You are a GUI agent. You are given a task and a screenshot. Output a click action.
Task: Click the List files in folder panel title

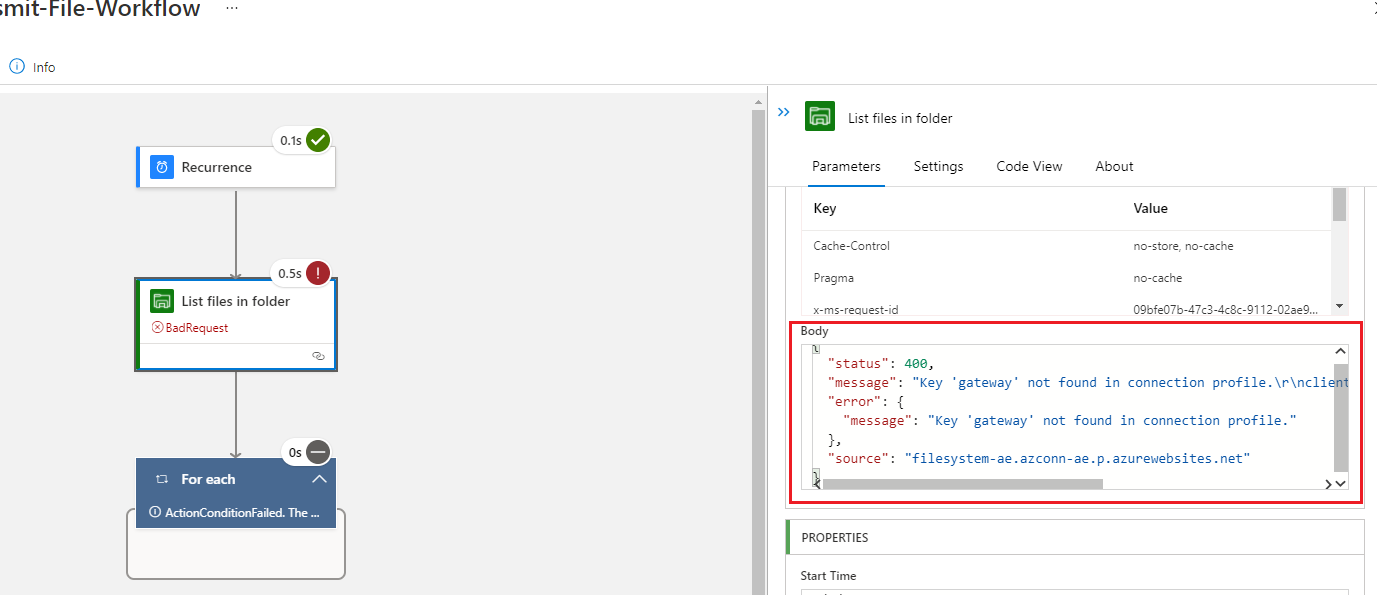pyautogui.click(x=900, y=118)
